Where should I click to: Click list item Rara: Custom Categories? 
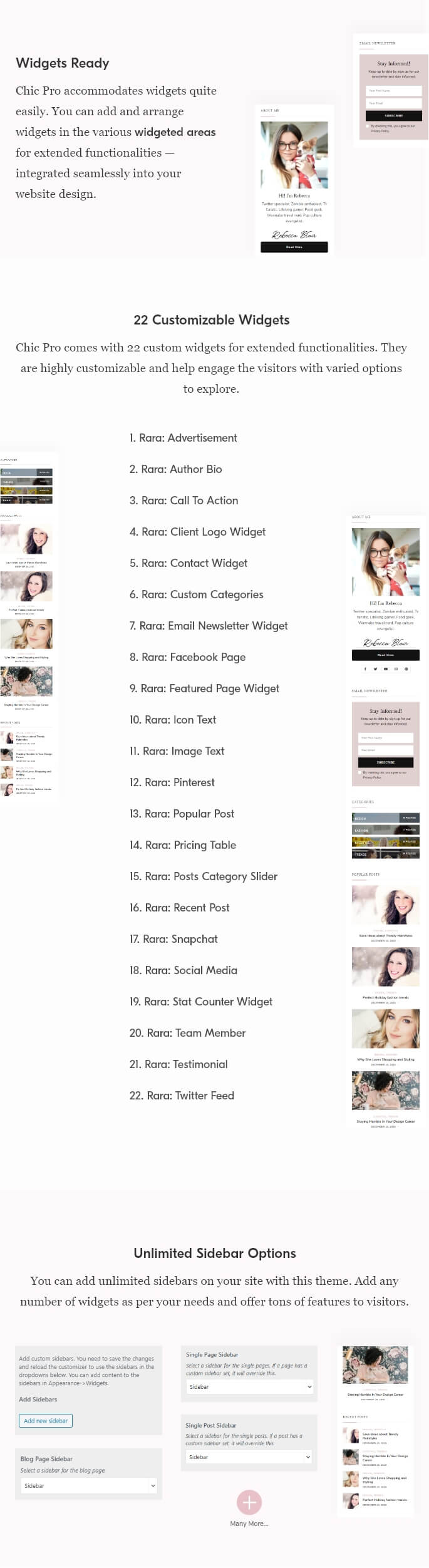pyautogui.click(x=196, y=594)
